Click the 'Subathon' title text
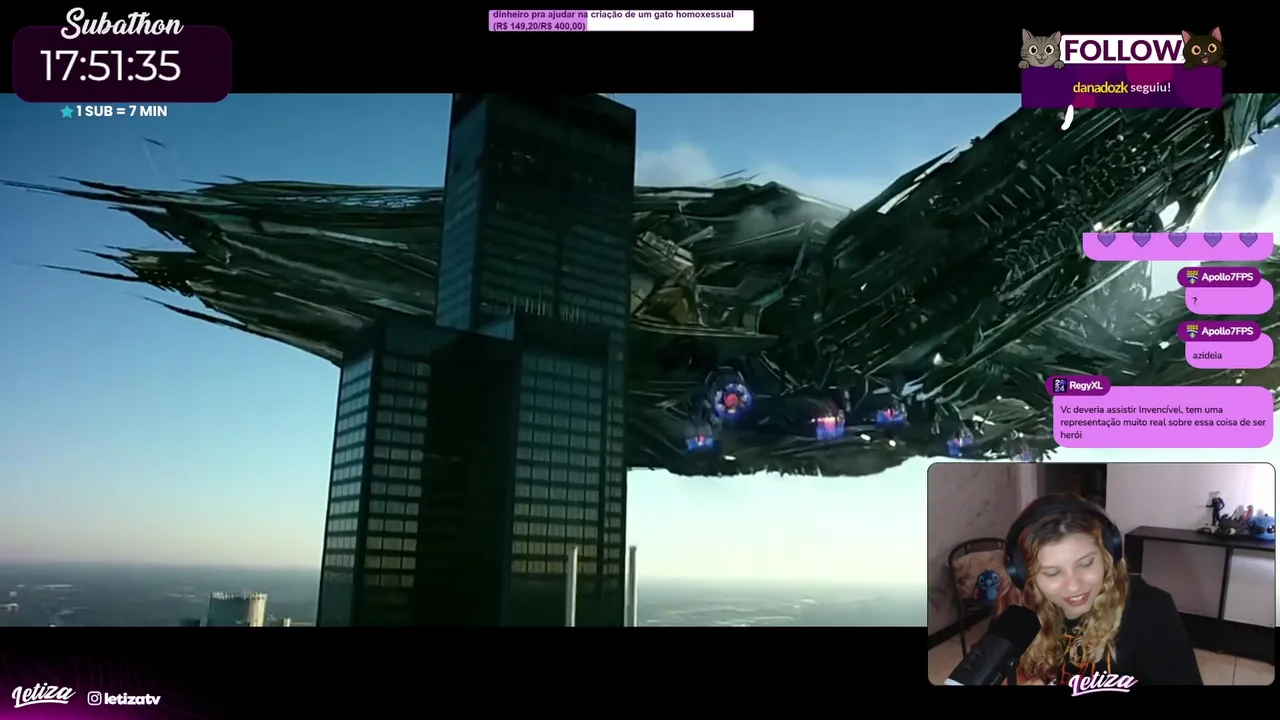This screenshot has width=1280, height=720. pyautogui.click(x=122, y=24)
